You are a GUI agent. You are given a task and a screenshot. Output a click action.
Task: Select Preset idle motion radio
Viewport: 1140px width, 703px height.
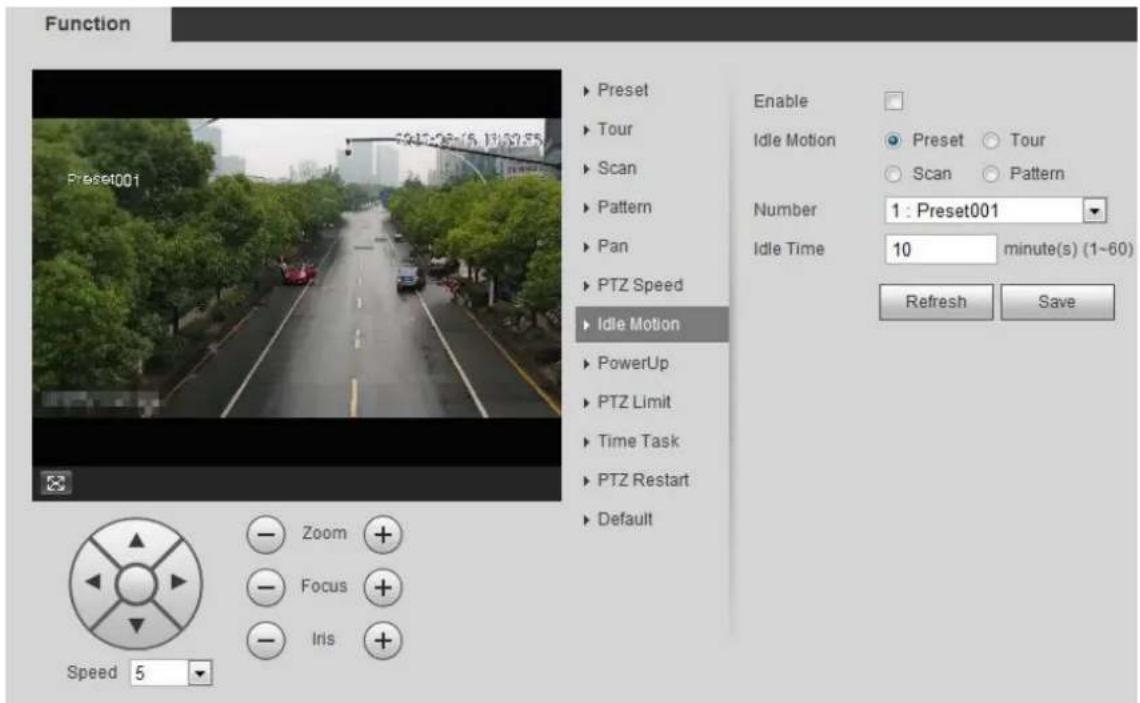point(894,140)
